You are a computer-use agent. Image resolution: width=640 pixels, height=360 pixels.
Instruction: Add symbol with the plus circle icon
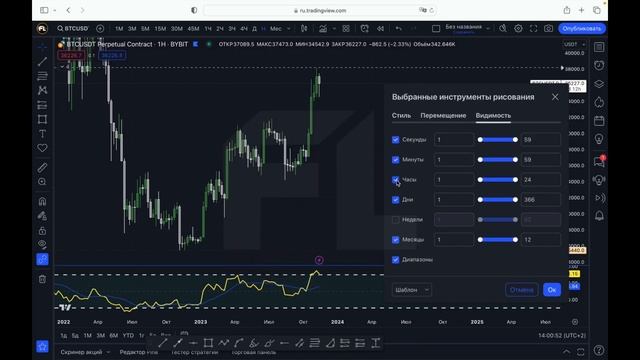(100, 29)
